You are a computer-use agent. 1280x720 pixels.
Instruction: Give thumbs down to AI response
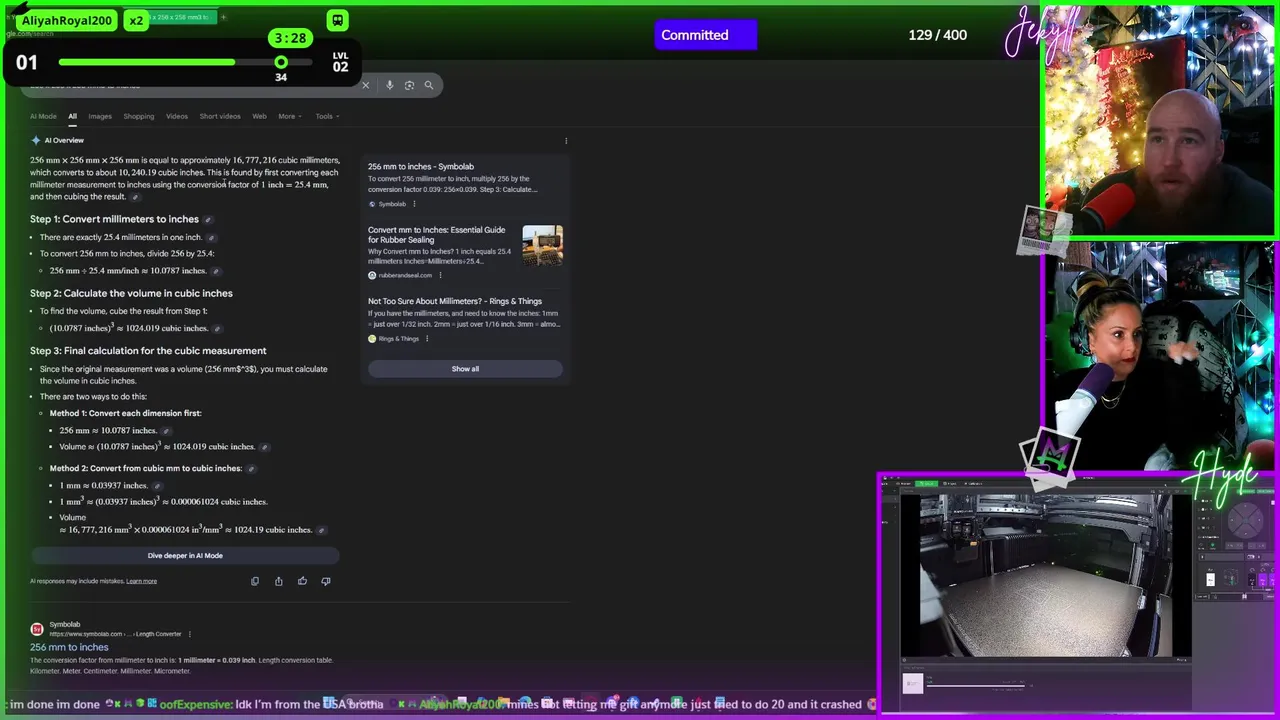tap(326, 581)
